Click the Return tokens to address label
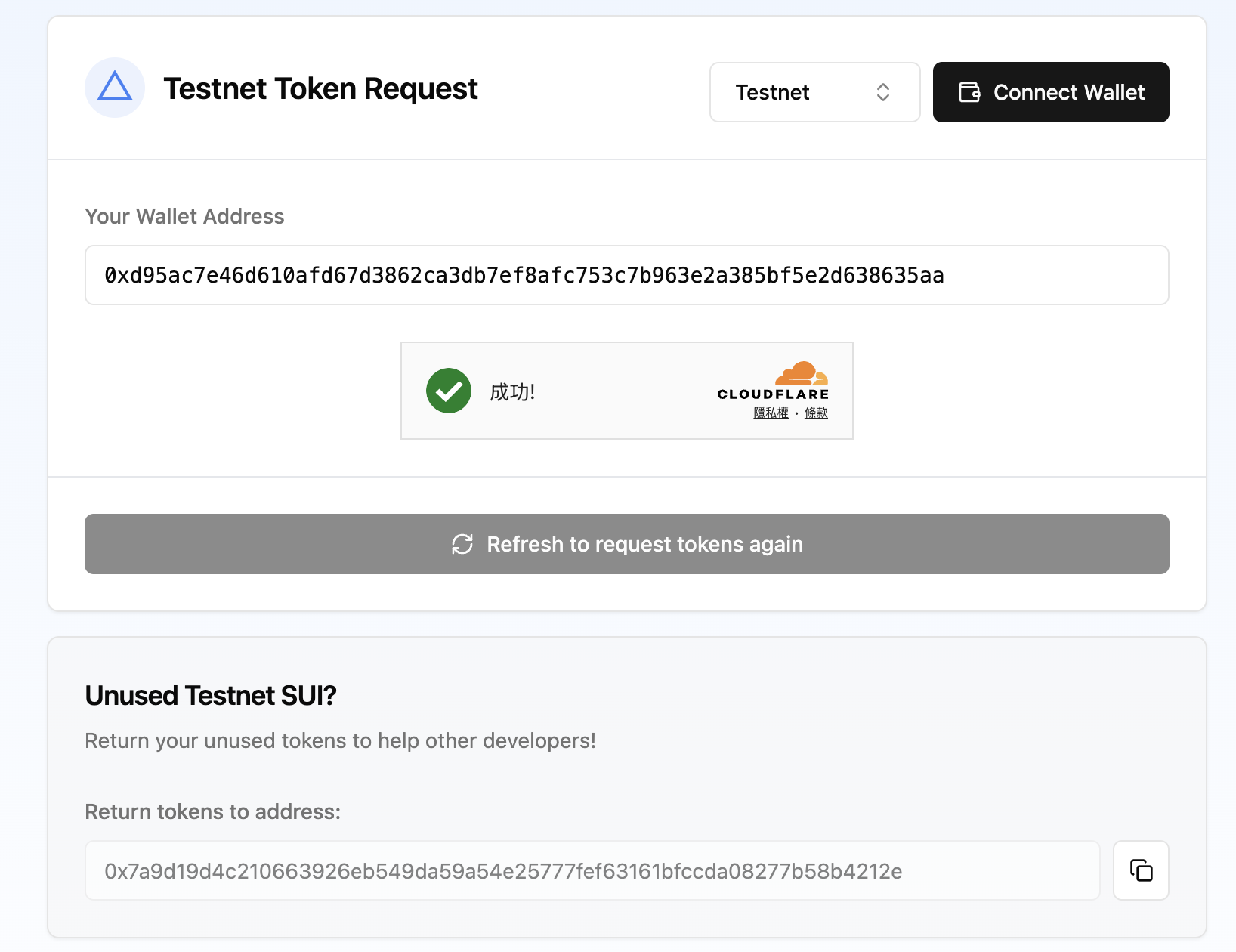 point(213,811)
